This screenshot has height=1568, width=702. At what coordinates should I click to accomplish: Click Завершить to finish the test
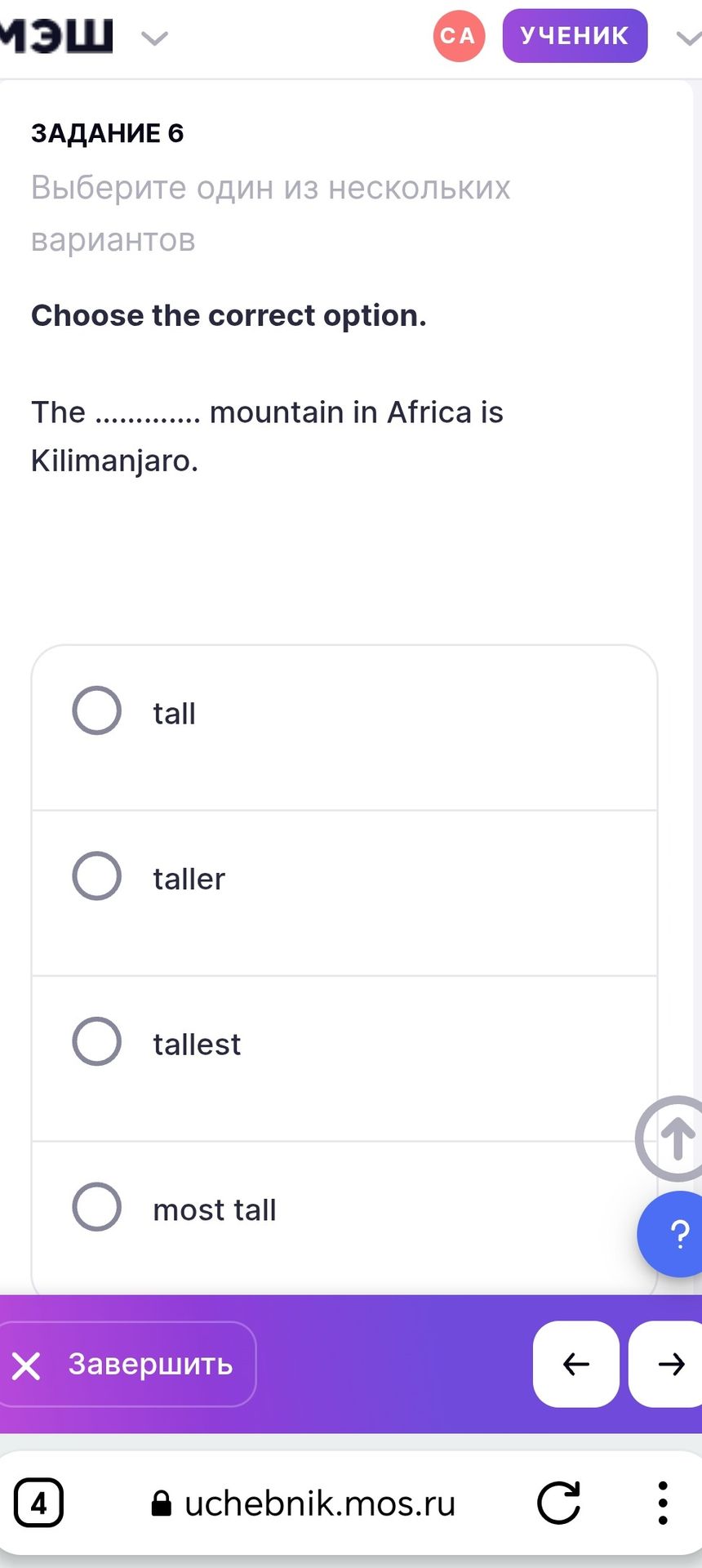click(127, 1364)
